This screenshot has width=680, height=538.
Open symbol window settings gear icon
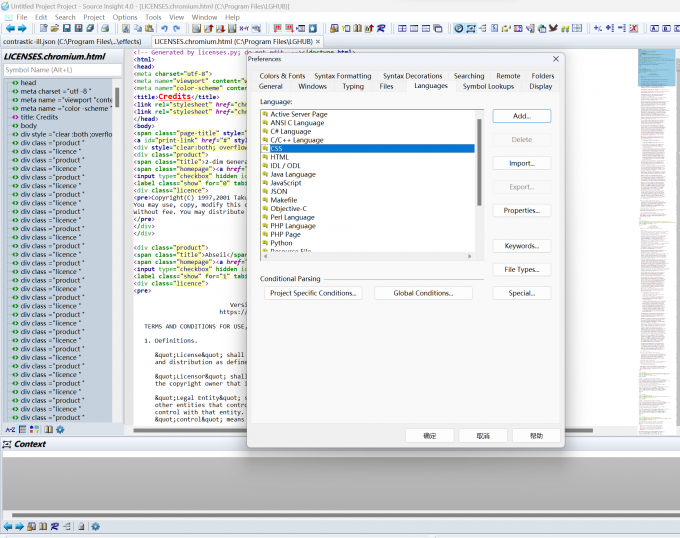tap(60, 429)
